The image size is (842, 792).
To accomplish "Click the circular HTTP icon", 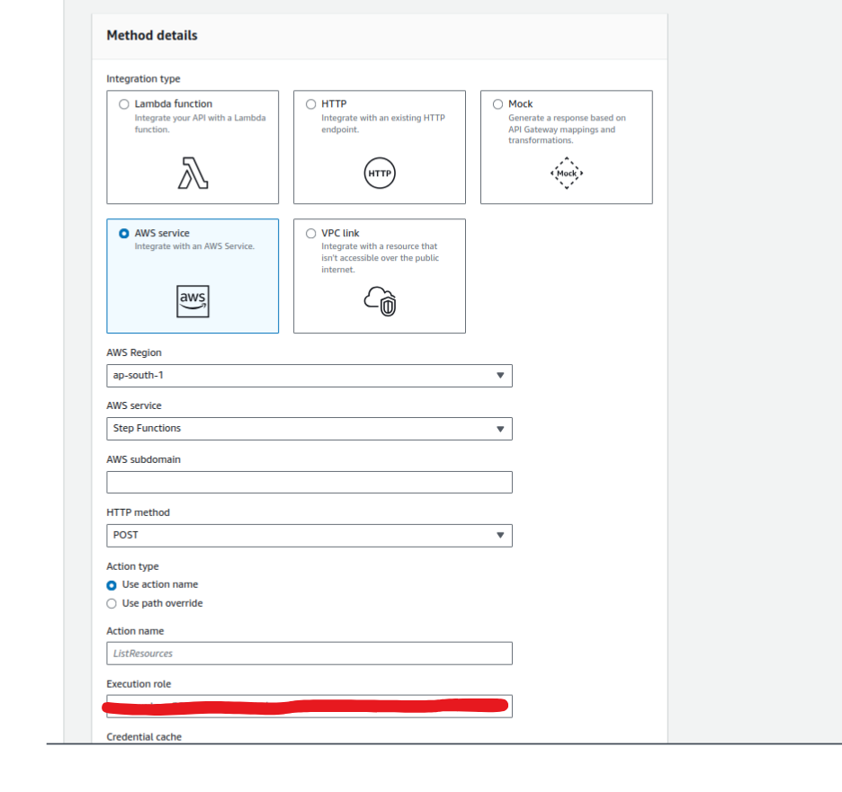I will (380, 173).
